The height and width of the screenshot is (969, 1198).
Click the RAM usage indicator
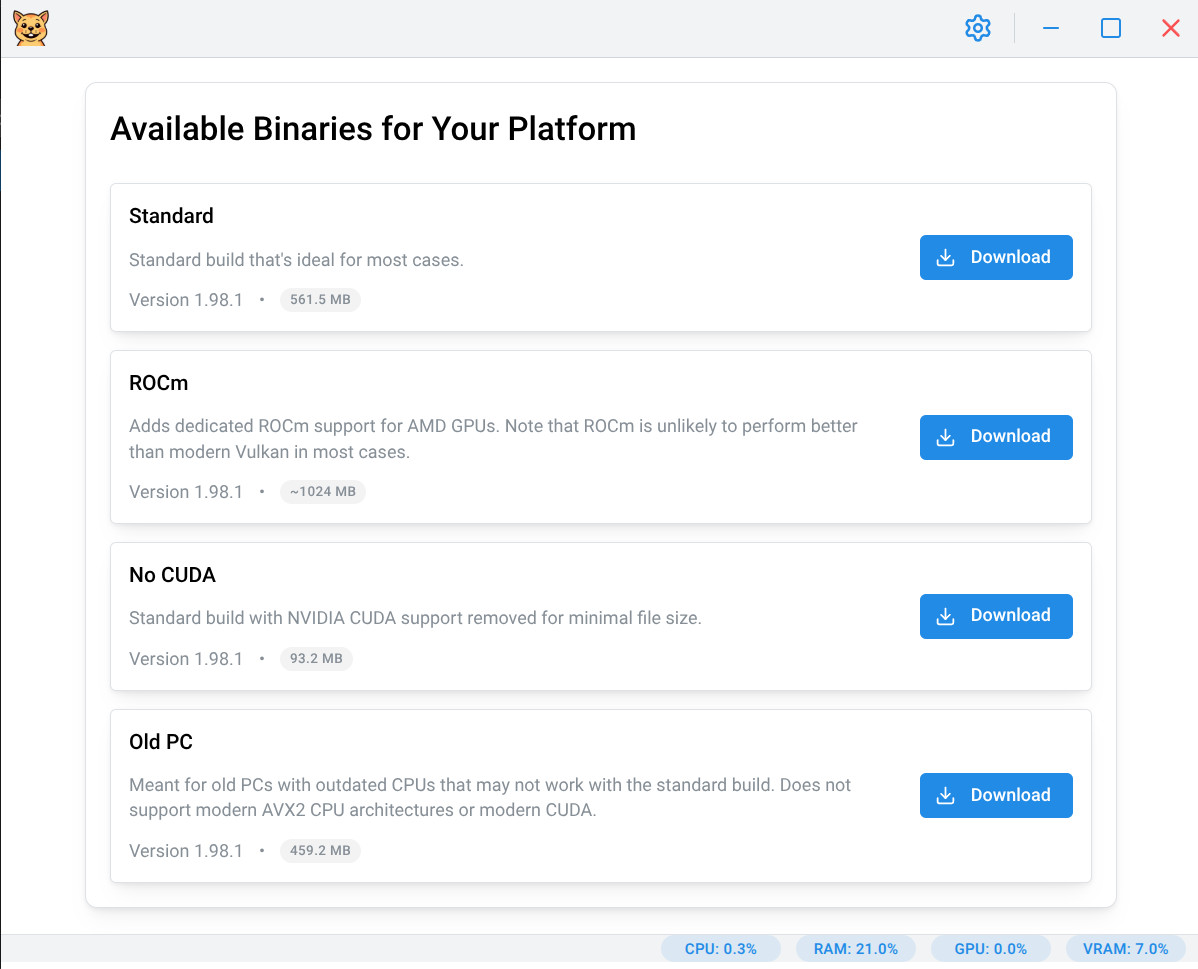pos(855,949)
